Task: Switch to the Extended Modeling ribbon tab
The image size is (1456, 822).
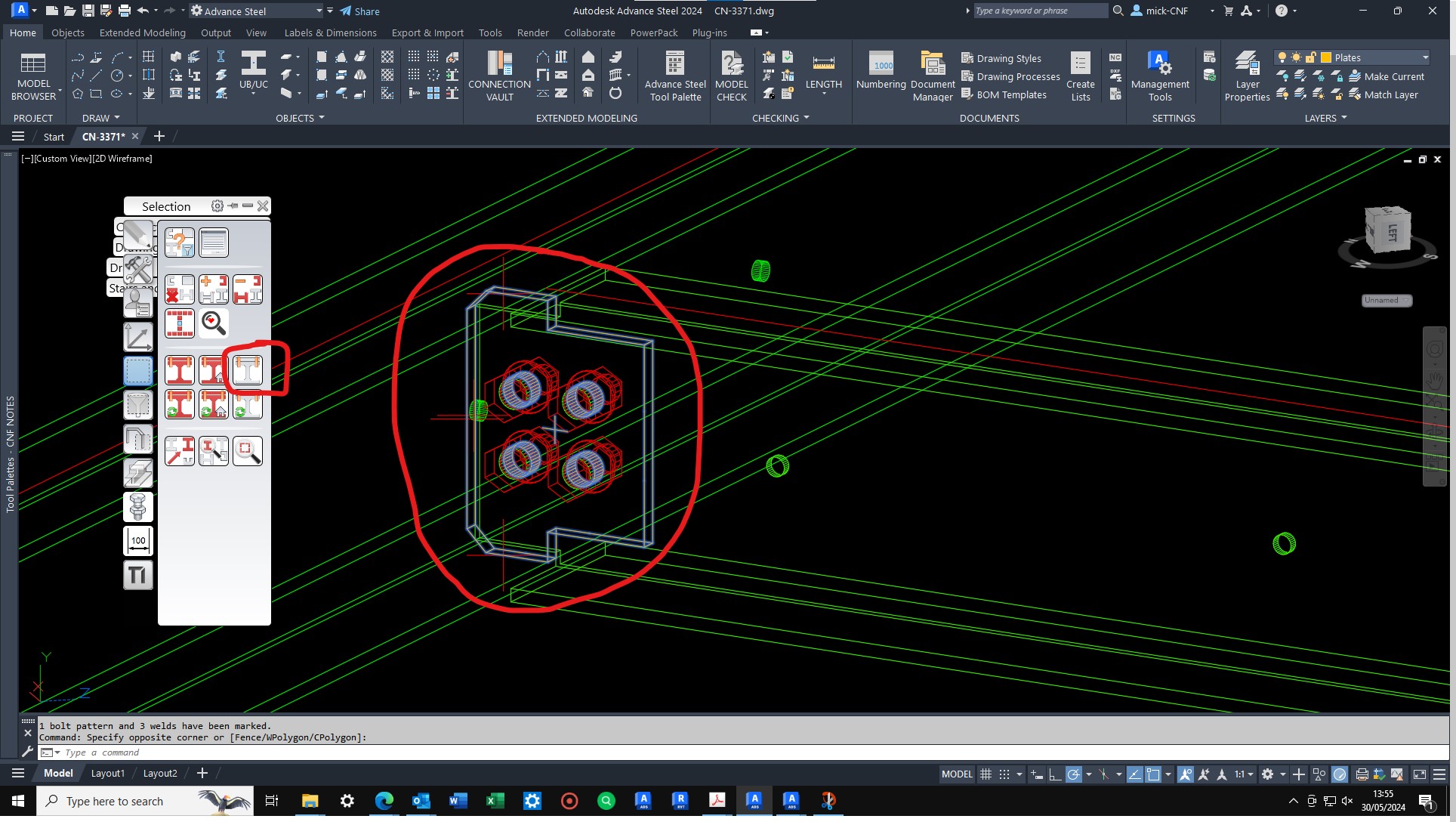Action: [x=142, y=32]
